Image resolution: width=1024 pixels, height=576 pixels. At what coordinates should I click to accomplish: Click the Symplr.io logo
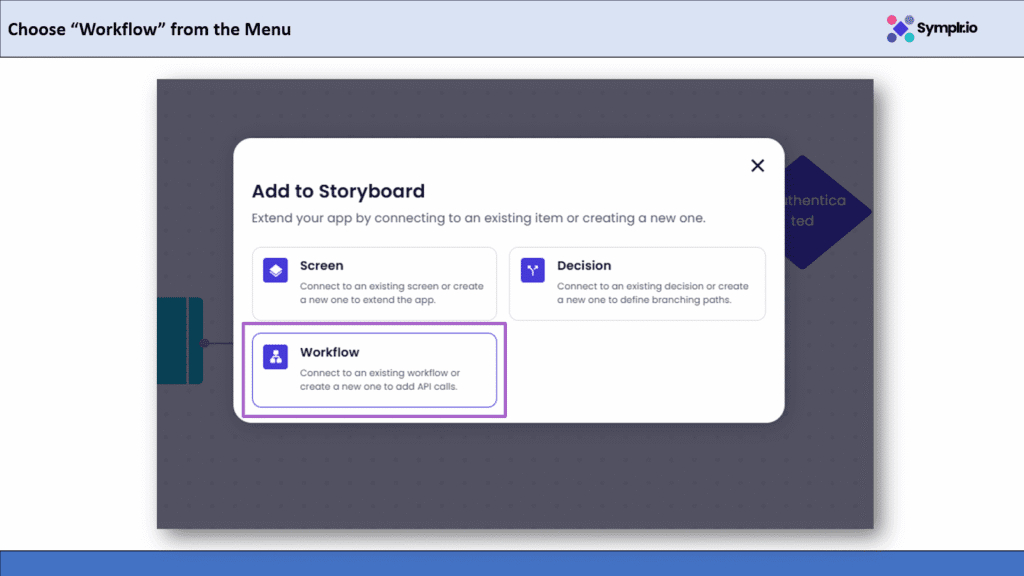click(932, 28)
